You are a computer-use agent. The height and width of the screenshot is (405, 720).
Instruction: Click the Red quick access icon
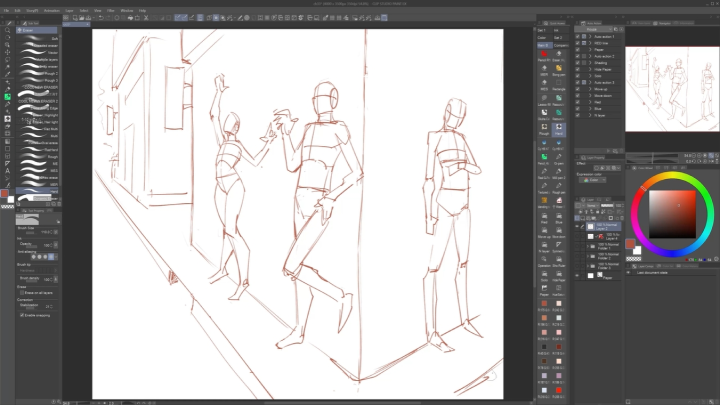[x=544, y=218]
